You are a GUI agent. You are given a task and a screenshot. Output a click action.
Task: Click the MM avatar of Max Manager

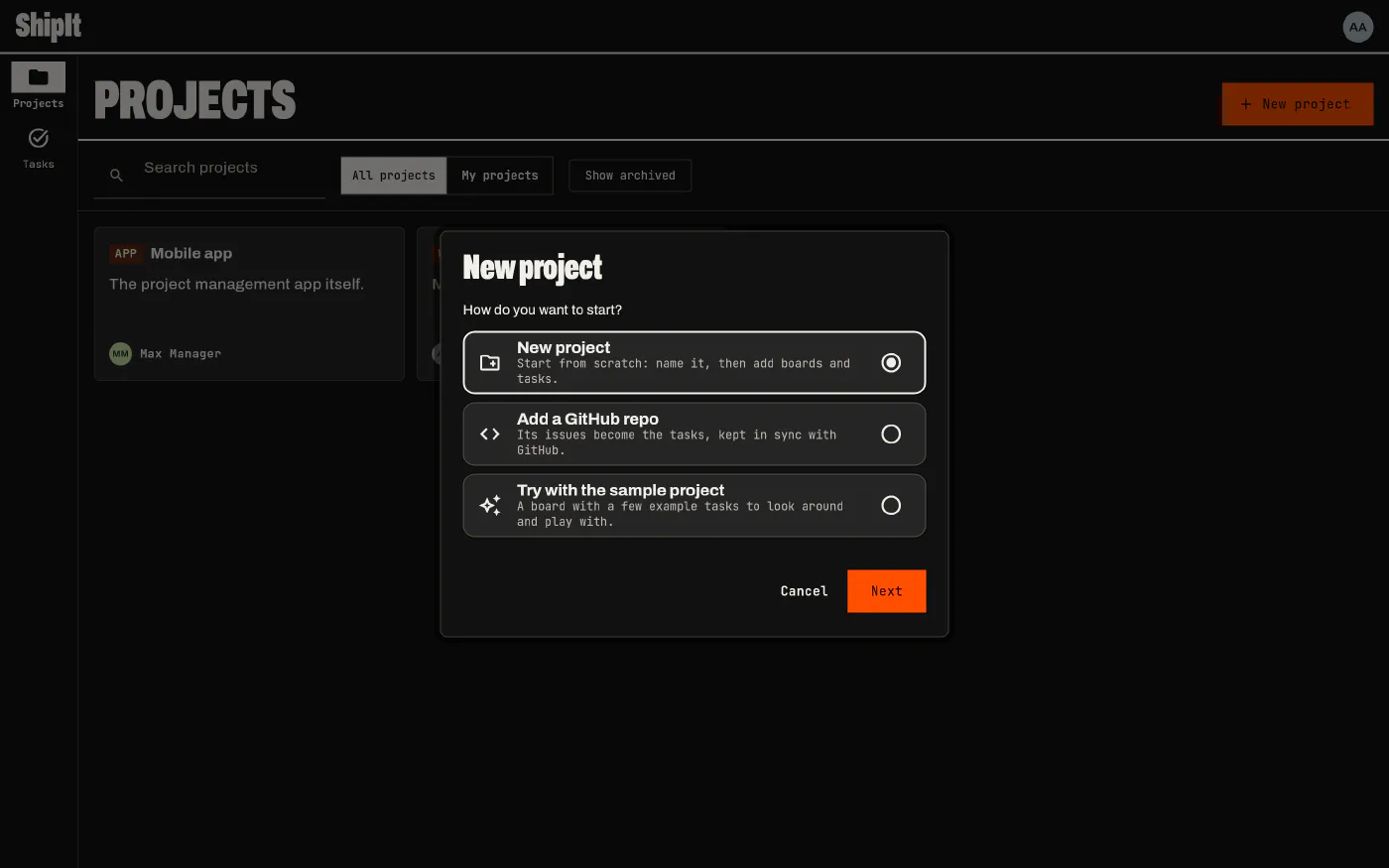(120, 353)
